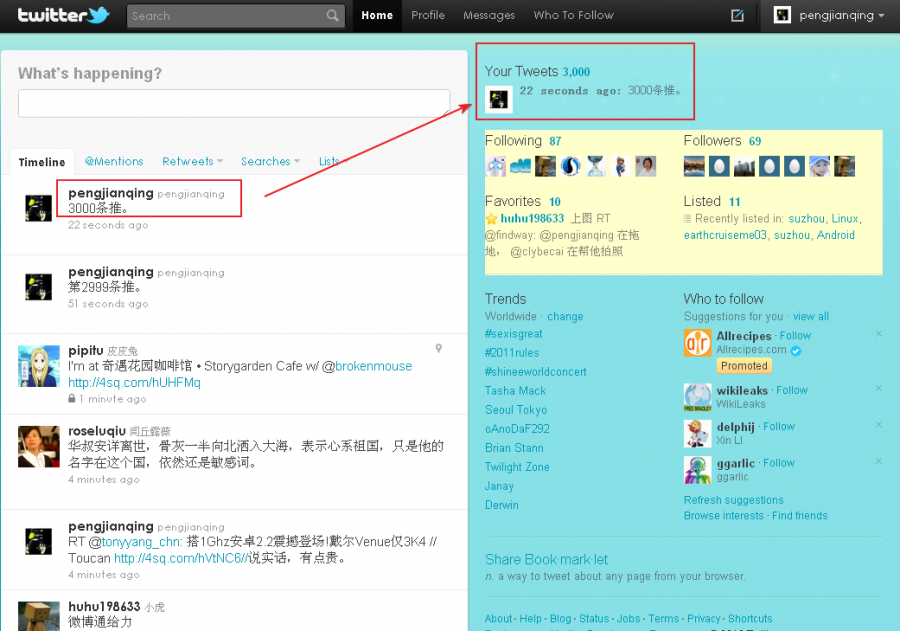Open the #sexisgreat trending topic

[513, 334]
